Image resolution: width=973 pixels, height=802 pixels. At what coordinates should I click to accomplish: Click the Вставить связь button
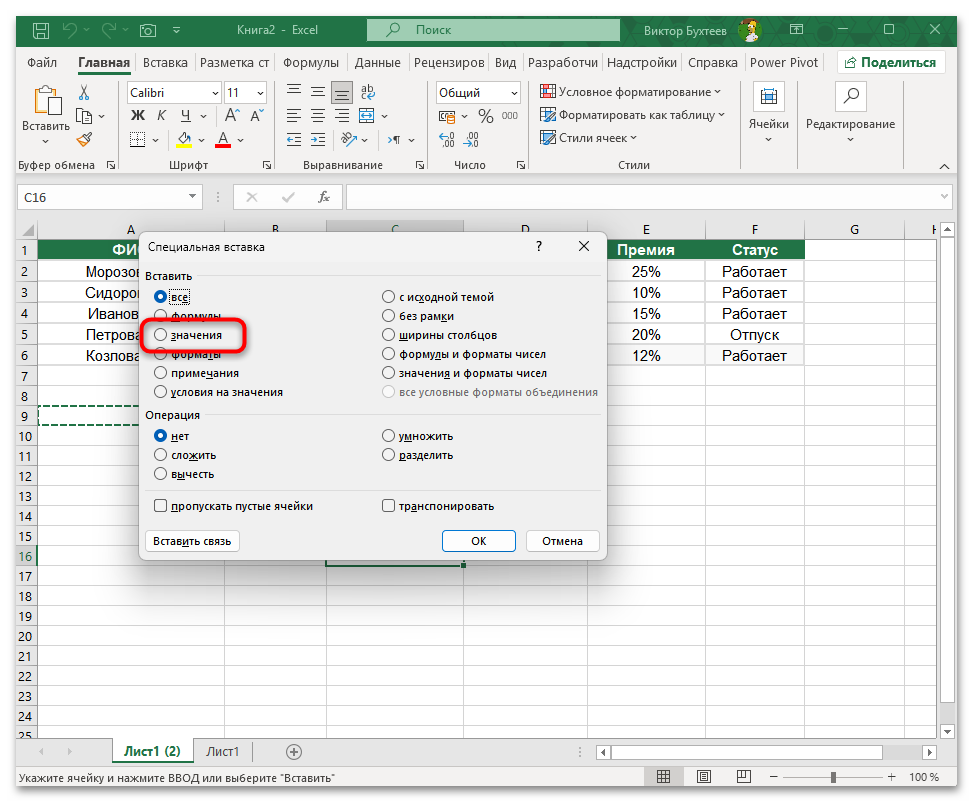192,540
